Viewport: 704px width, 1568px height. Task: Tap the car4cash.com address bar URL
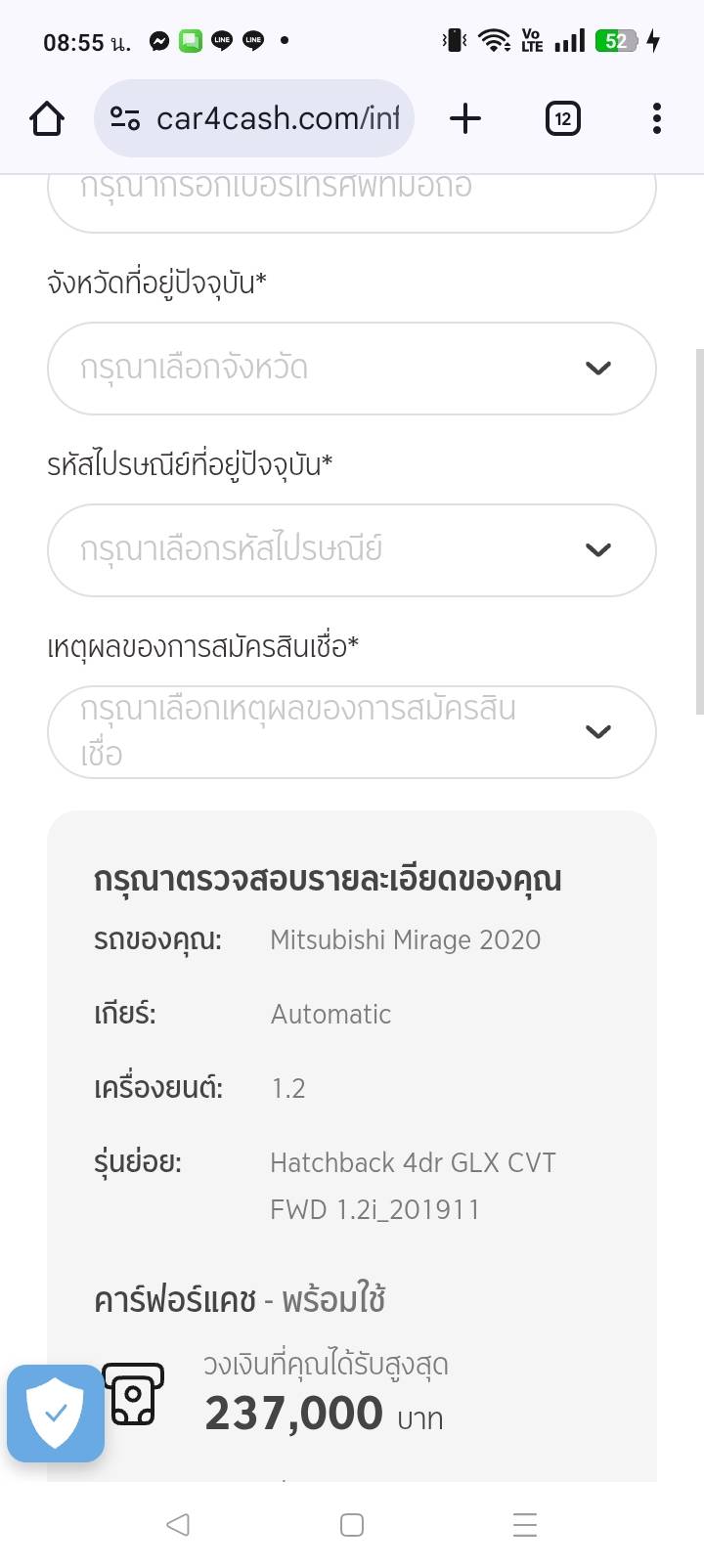278,119
